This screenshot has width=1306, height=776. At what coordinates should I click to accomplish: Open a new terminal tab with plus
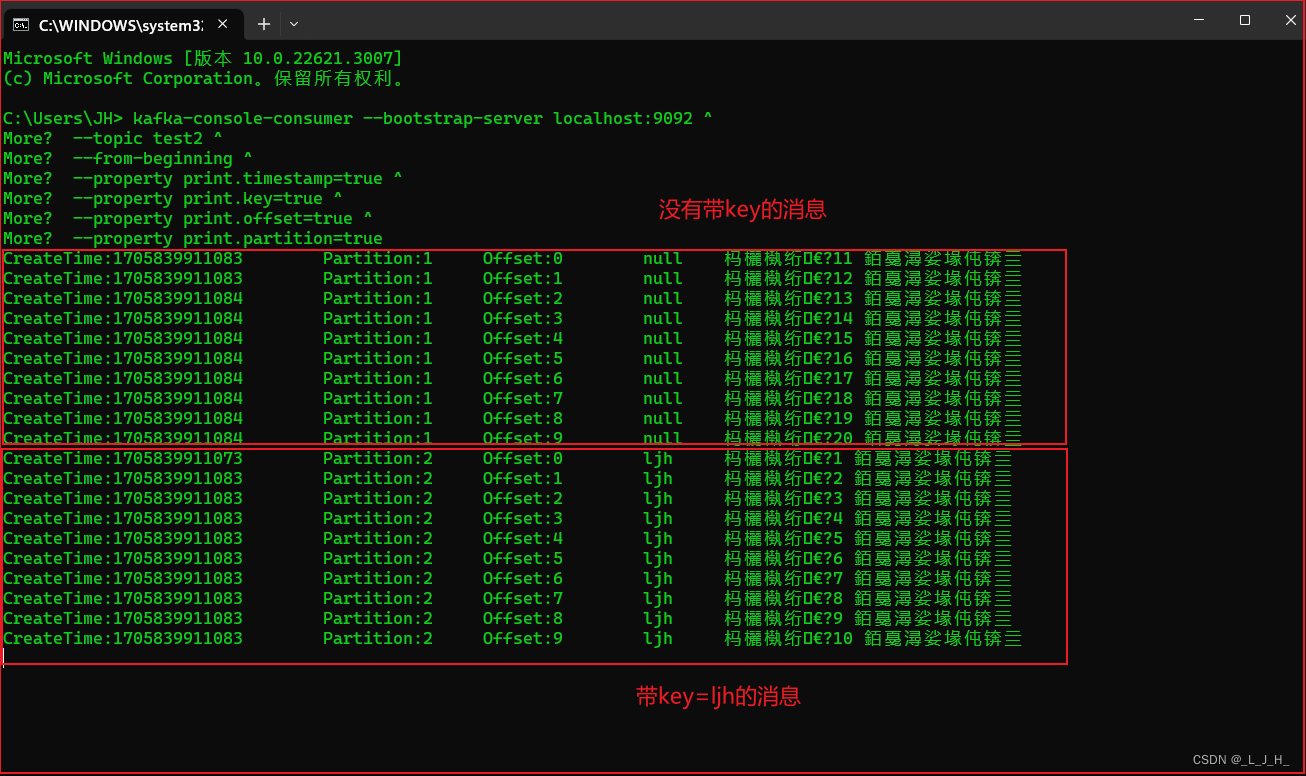click(x=264, y=24)
